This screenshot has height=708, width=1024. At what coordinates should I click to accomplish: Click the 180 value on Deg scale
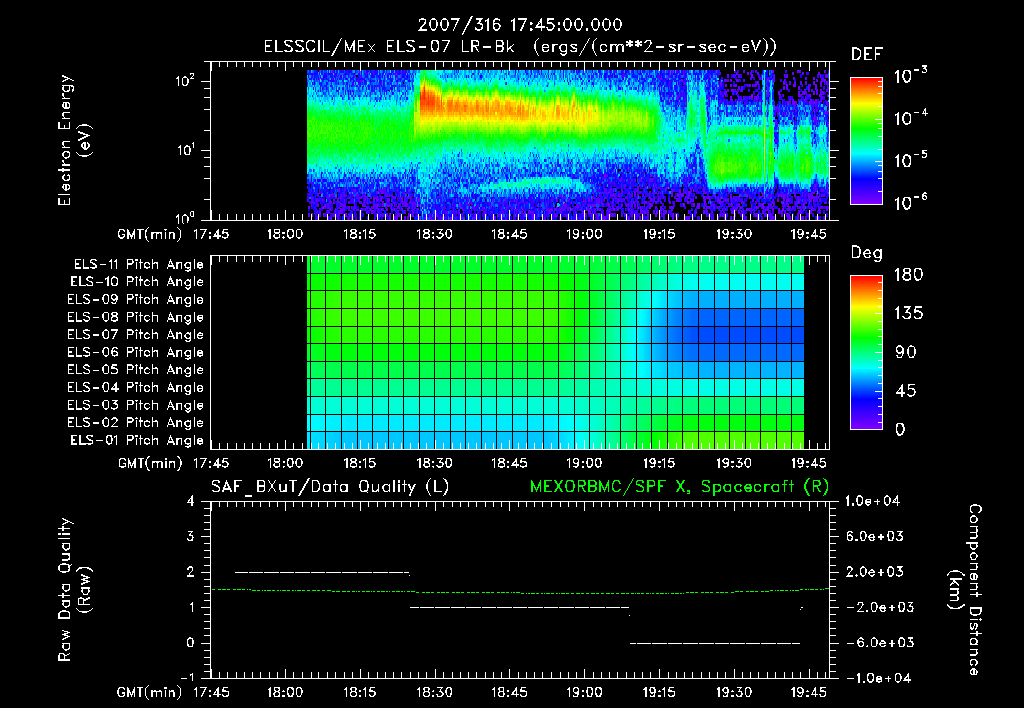click(x=908, y=274)
